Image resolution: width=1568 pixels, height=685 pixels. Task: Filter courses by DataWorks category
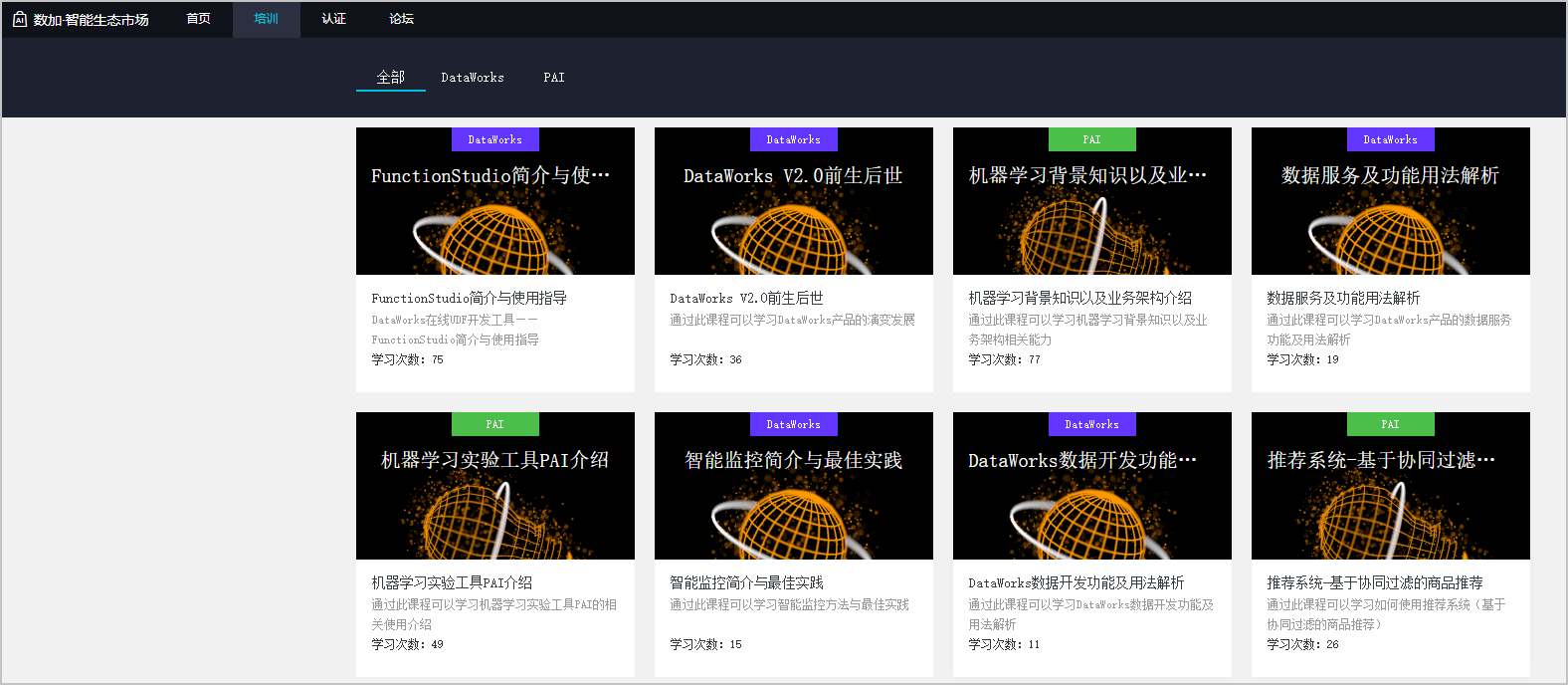click(x=473, y=77)
